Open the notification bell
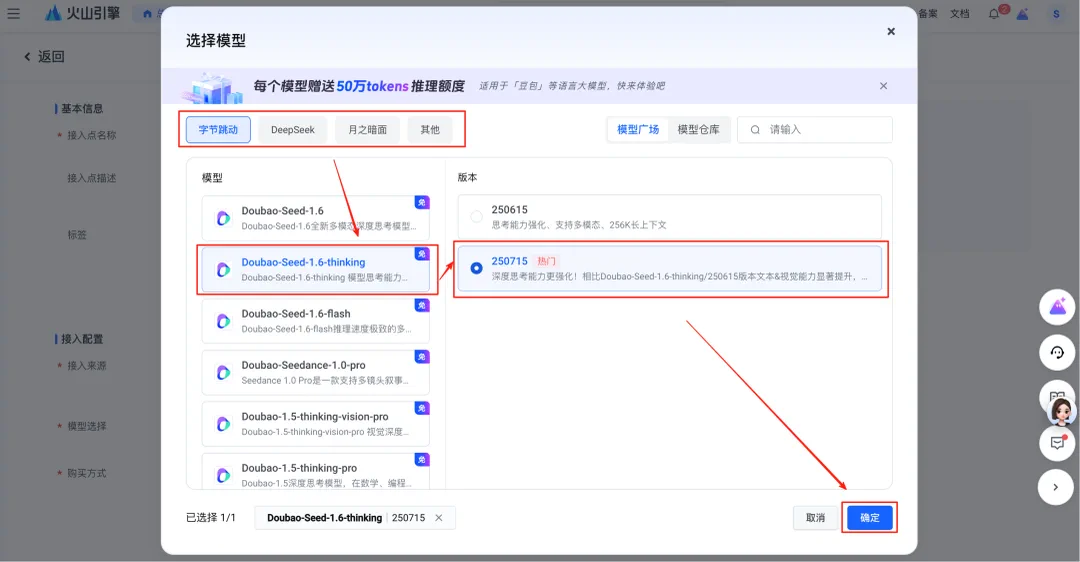 (x=994, y=14)
